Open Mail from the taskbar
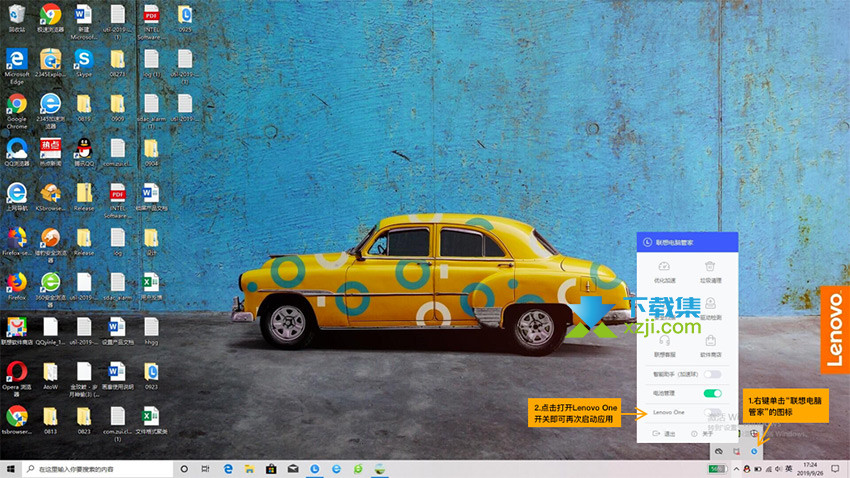 pos(293,469)
